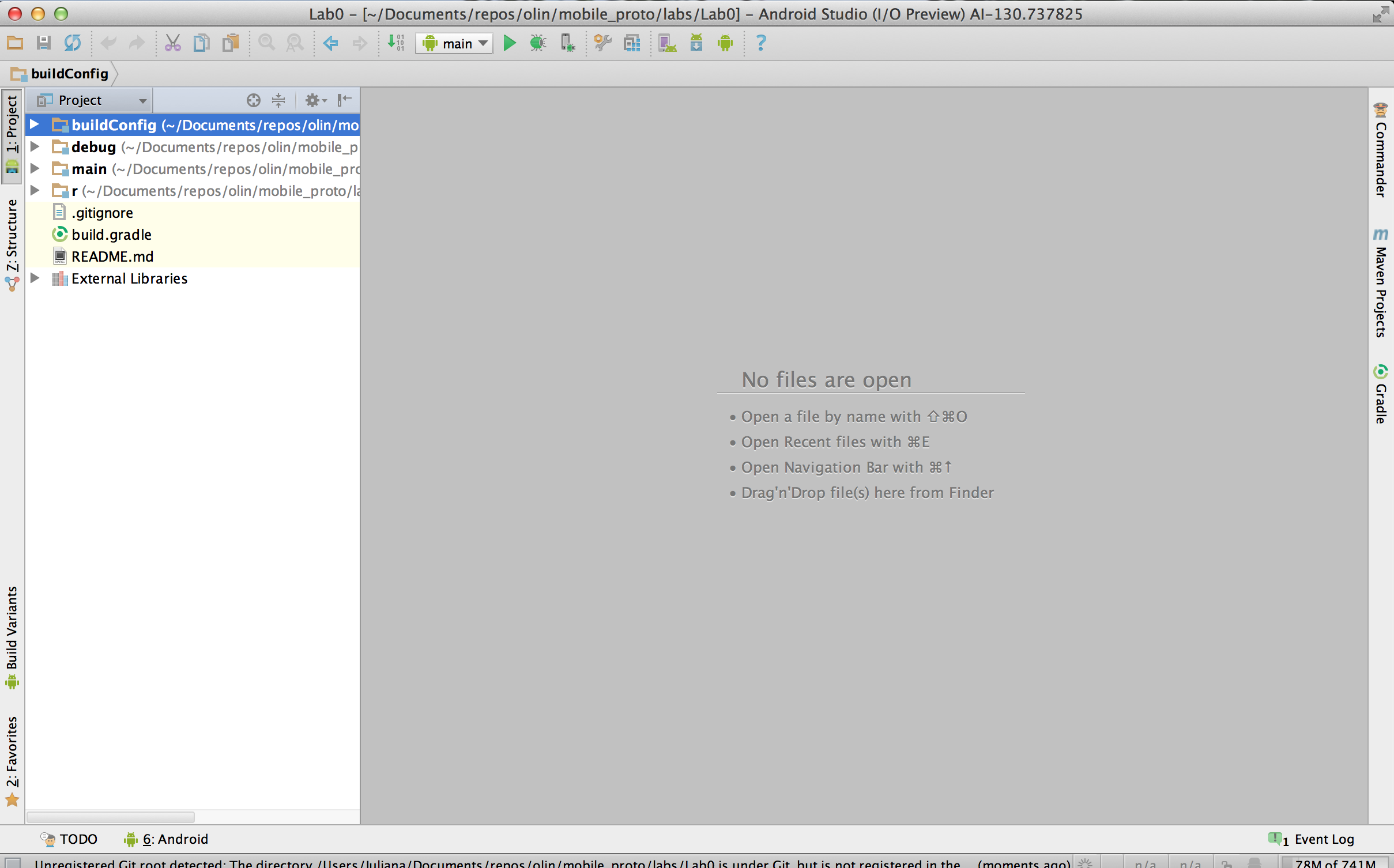Screen dimensions: 1394x868
Task: Toggle the Build Variants side panel
Action: pyautogui.click(x=12, y=636)
